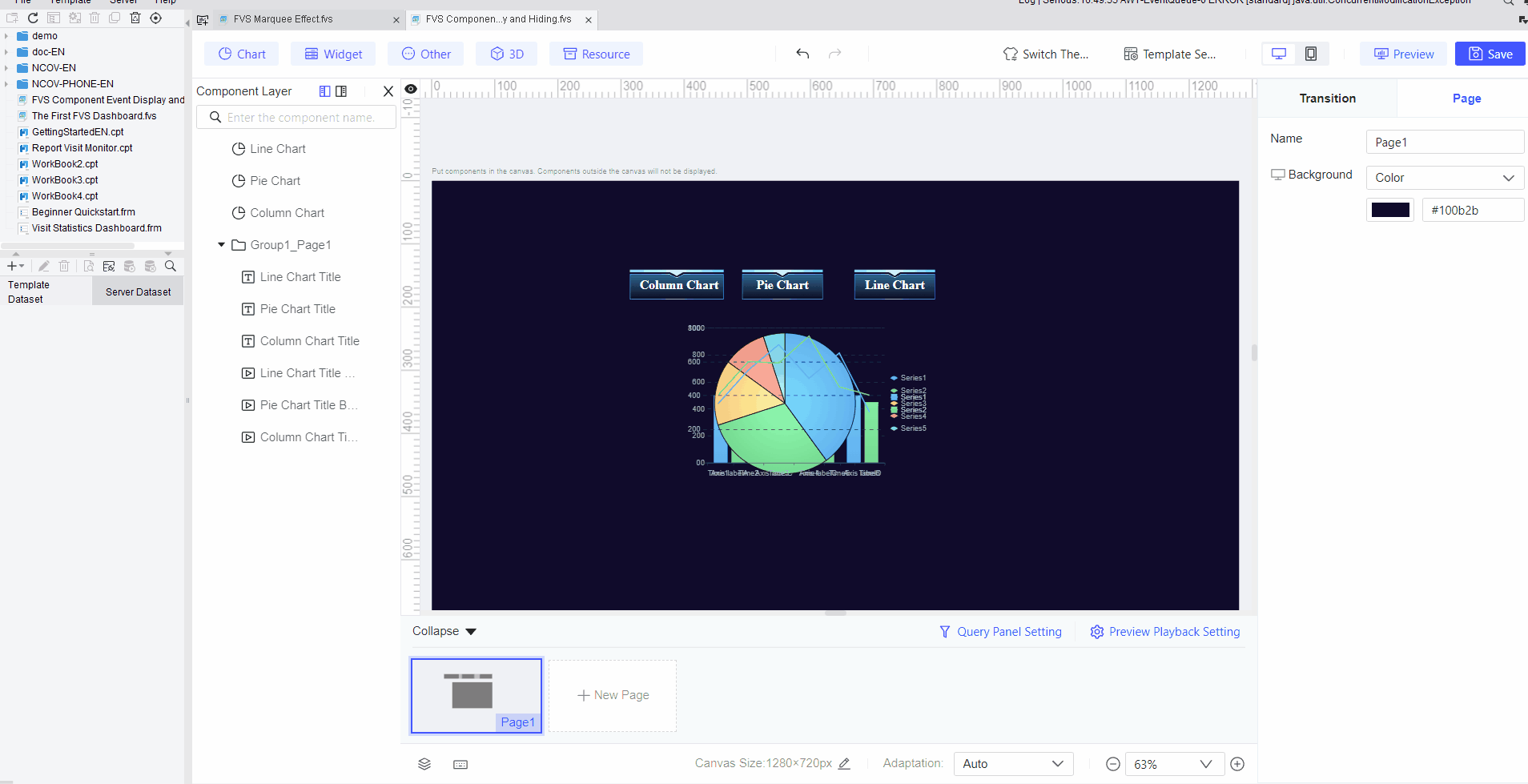
Task: Open the Chart component menu
Action: pyautogui.click(x=242, y=54)
